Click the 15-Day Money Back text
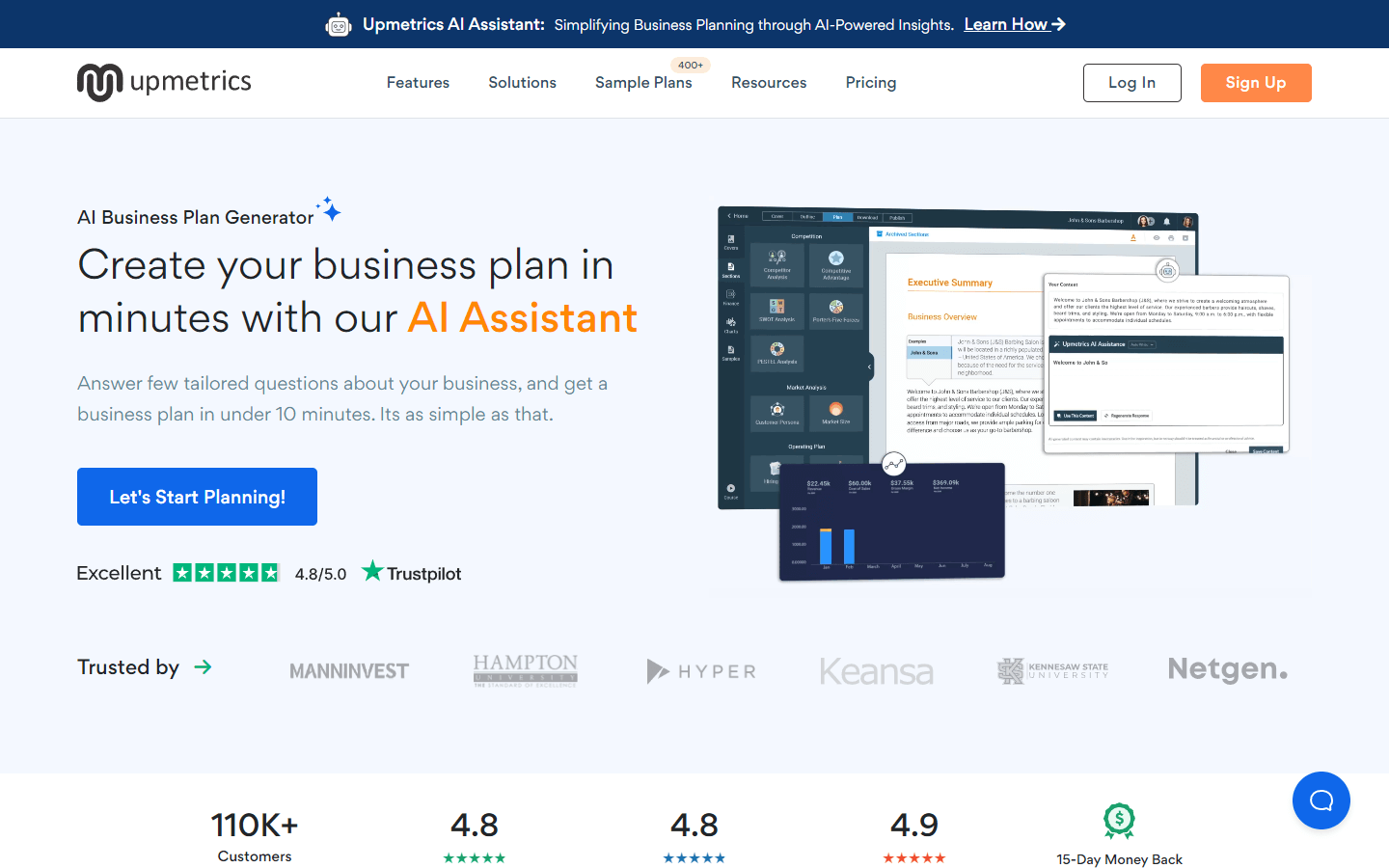The image size is (1389, 868). pyautogui.click(x=1119, y=859)
